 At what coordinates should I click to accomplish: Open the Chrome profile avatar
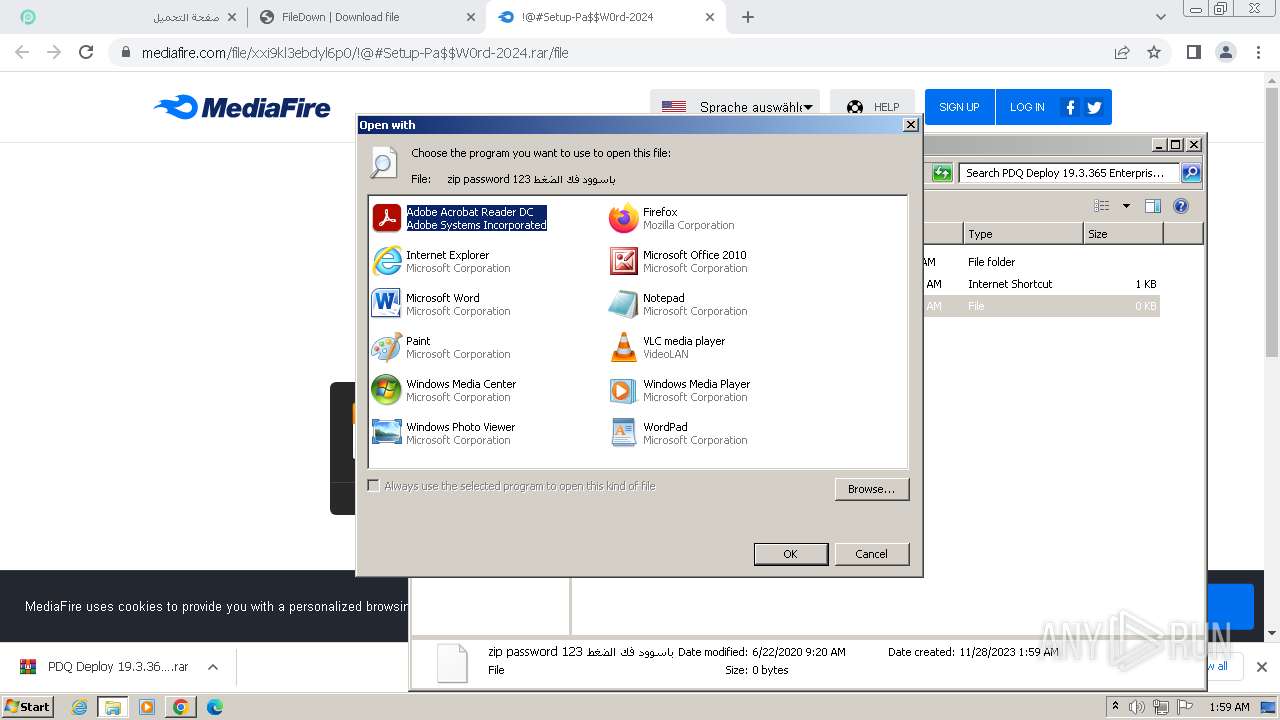pyautogui.click(x=1226, y=52)
